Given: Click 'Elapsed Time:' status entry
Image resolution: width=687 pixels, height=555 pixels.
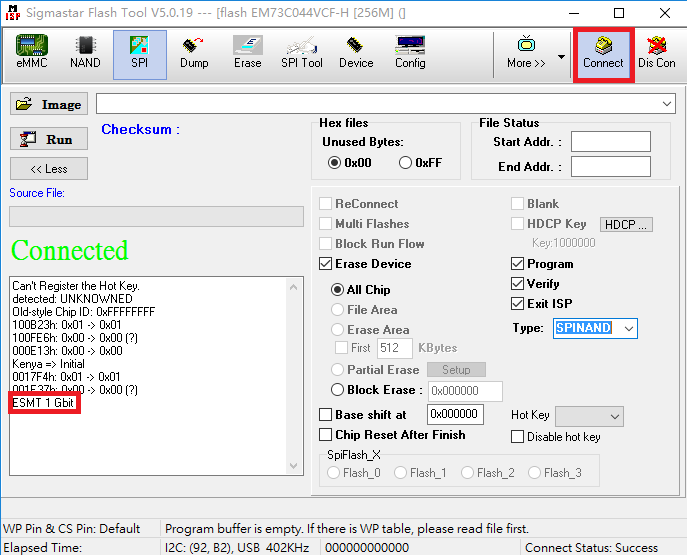Looking at the screenshot, I should 42,548.
